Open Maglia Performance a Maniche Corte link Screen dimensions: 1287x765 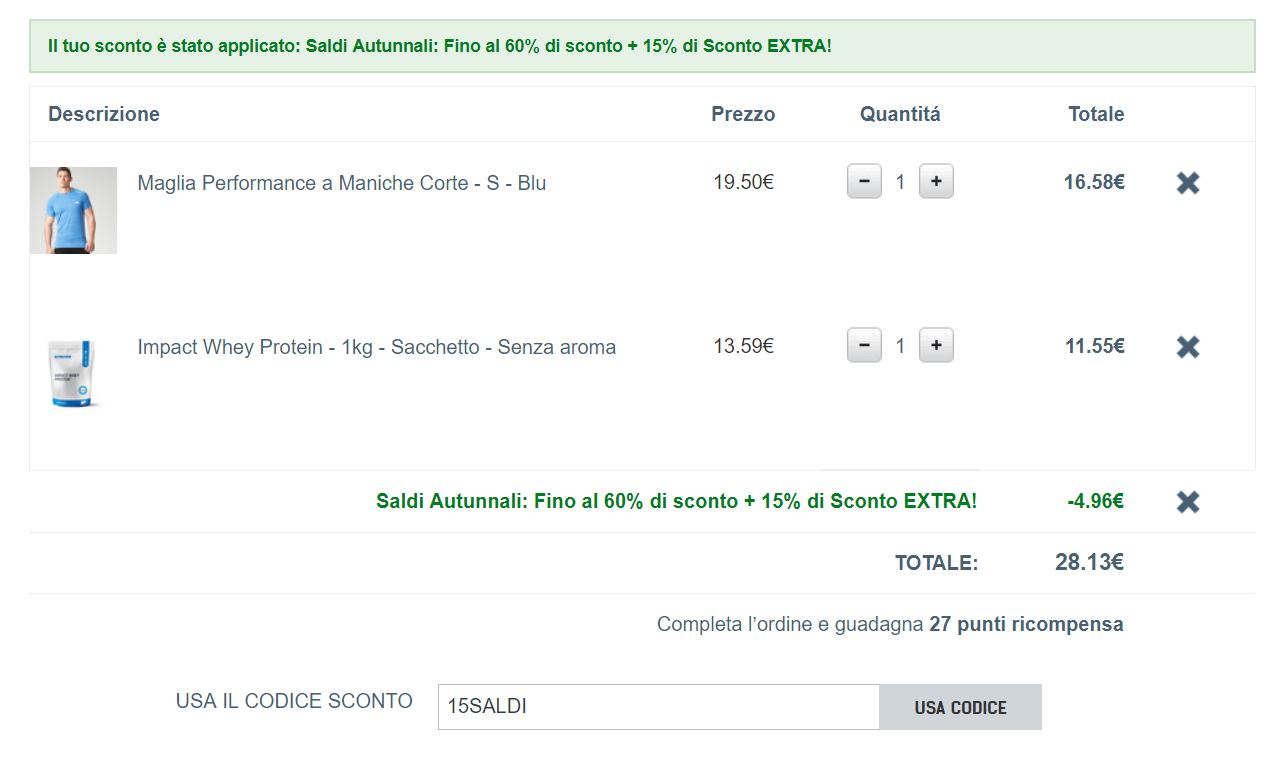[x=341, y=183]
